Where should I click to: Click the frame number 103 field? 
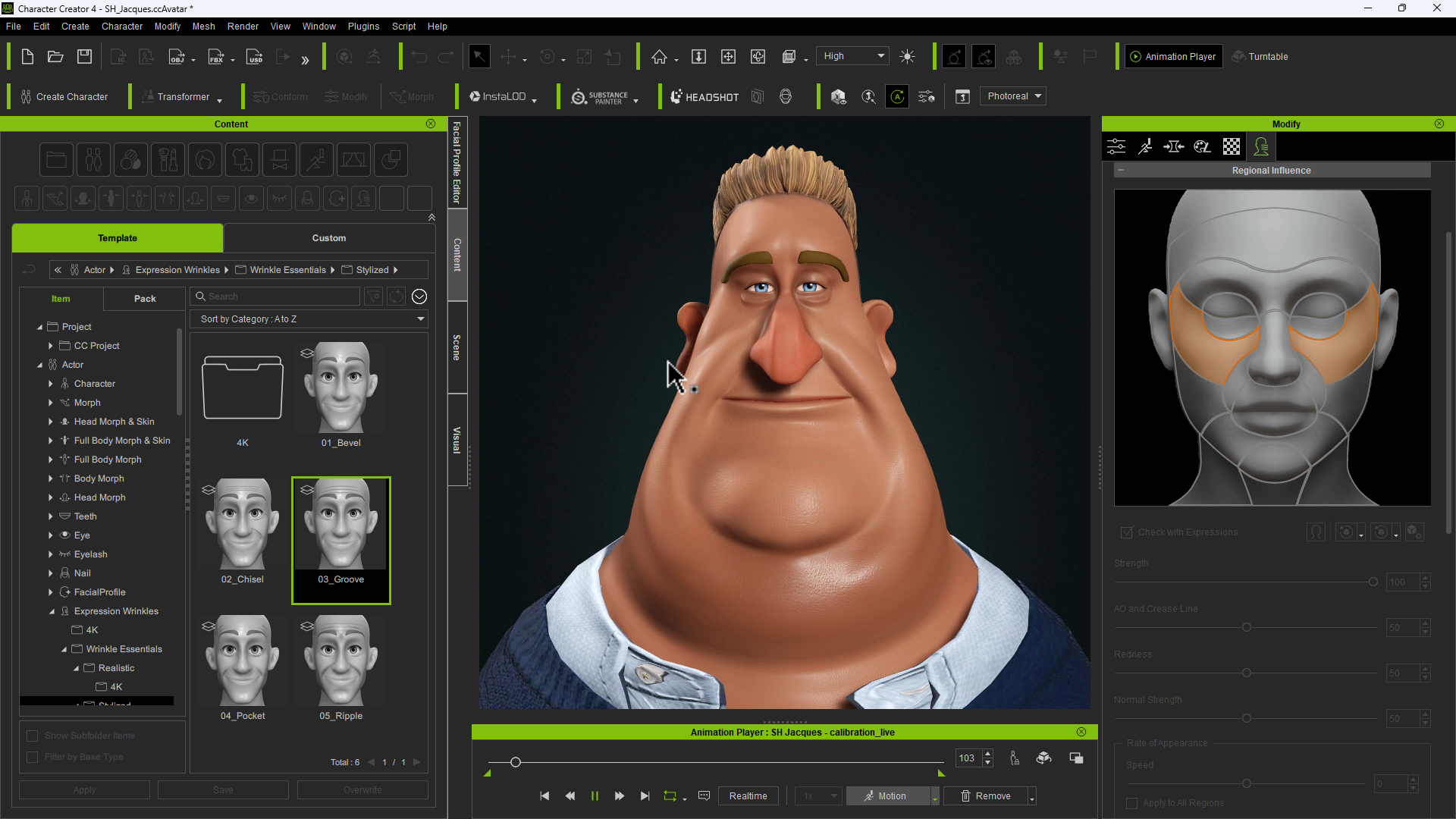[x=968, y=758]
